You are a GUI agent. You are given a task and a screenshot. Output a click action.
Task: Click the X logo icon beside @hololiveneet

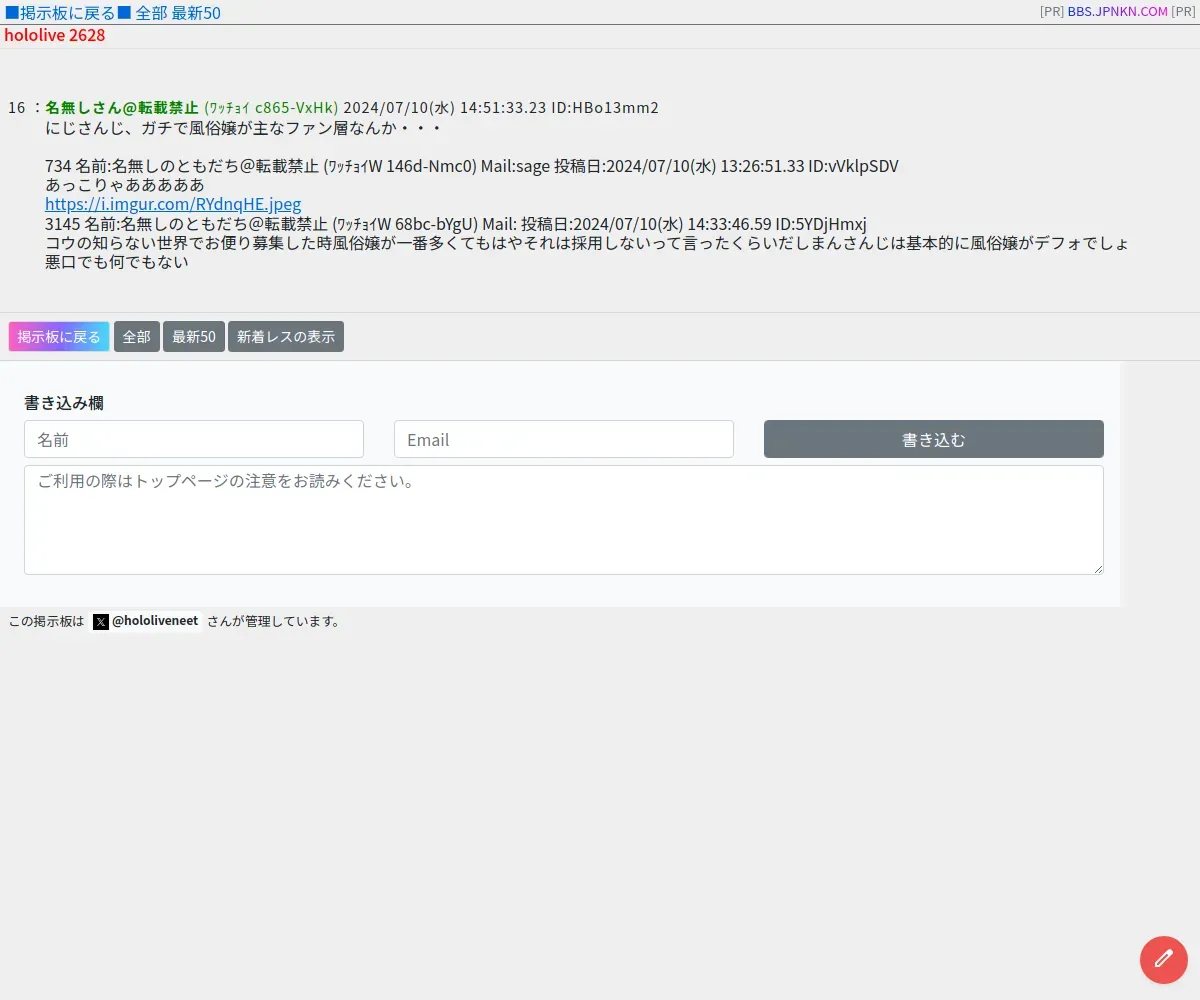(101, 622)
